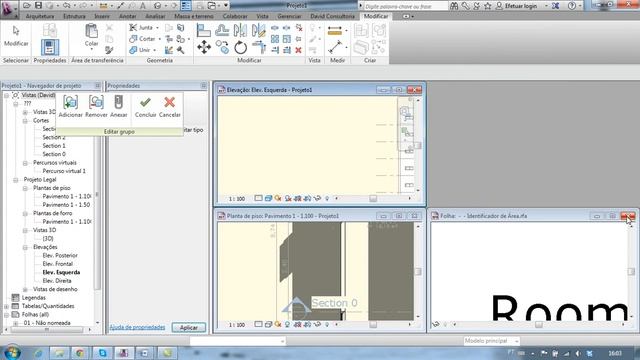This screenshot has height=360, width=640.
Task: Collapse the Cortes tree node
Action: [25, 121]
